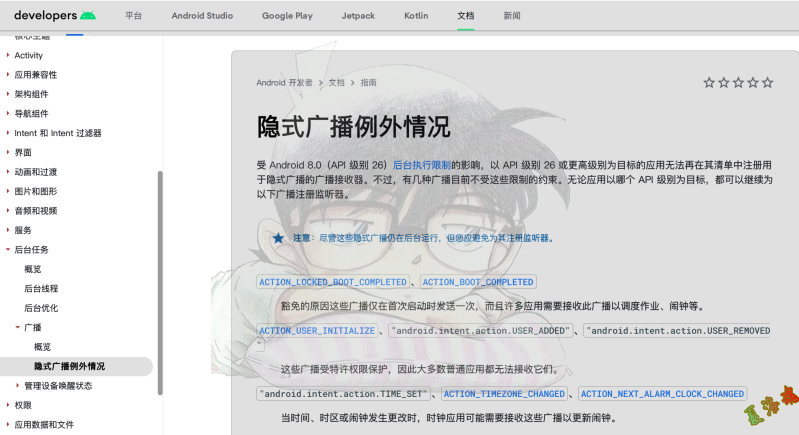The image size is (799, 435).
Task: Rate page with third star
Action: 738,82
